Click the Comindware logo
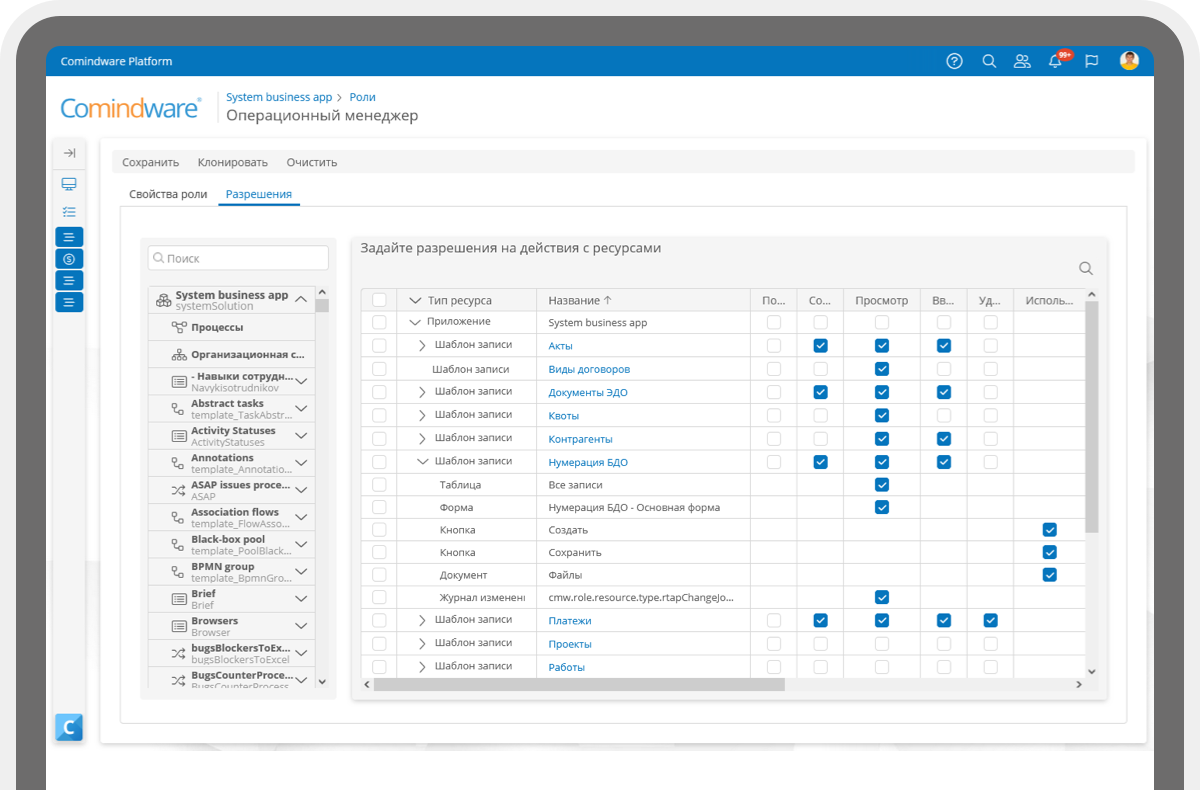1200x790 pixels. [x=131, y=108]
